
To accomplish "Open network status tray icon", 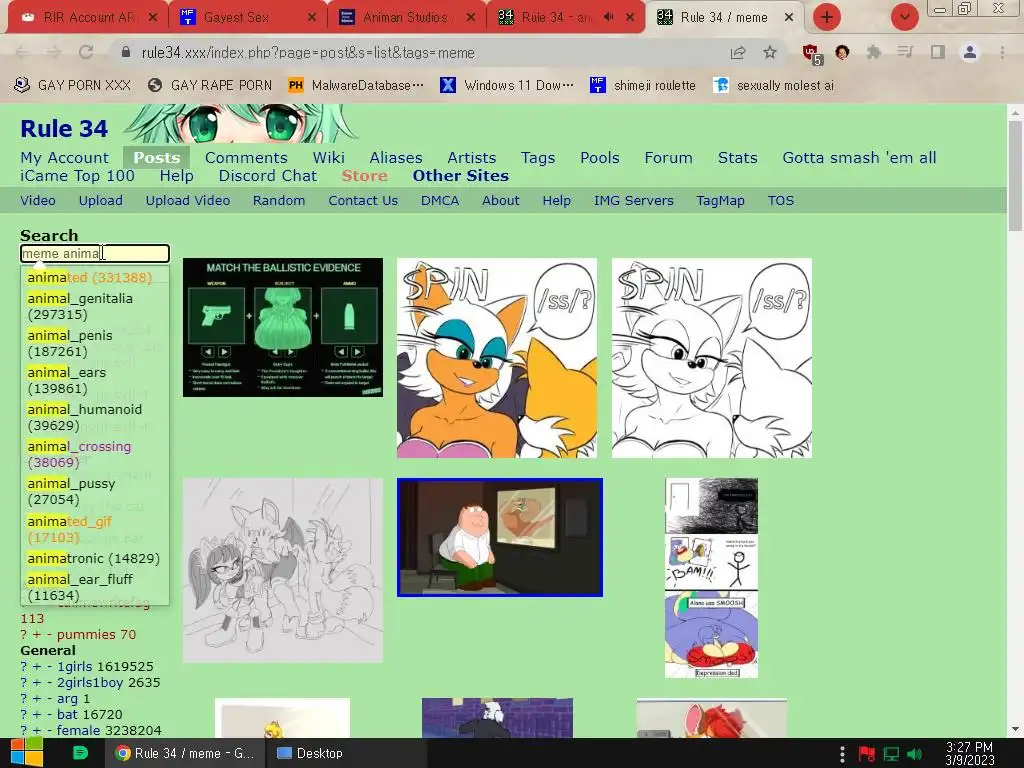I will coord(891,754).
